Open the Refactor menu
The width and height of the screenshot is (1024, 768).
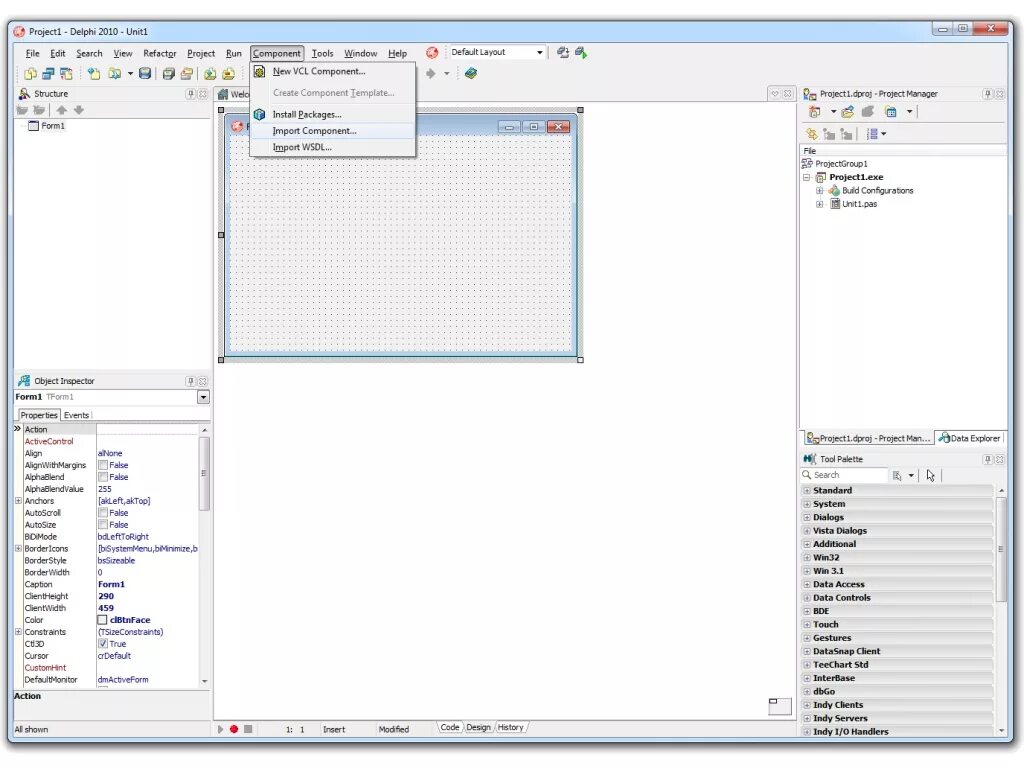click(x=159, y=54)
